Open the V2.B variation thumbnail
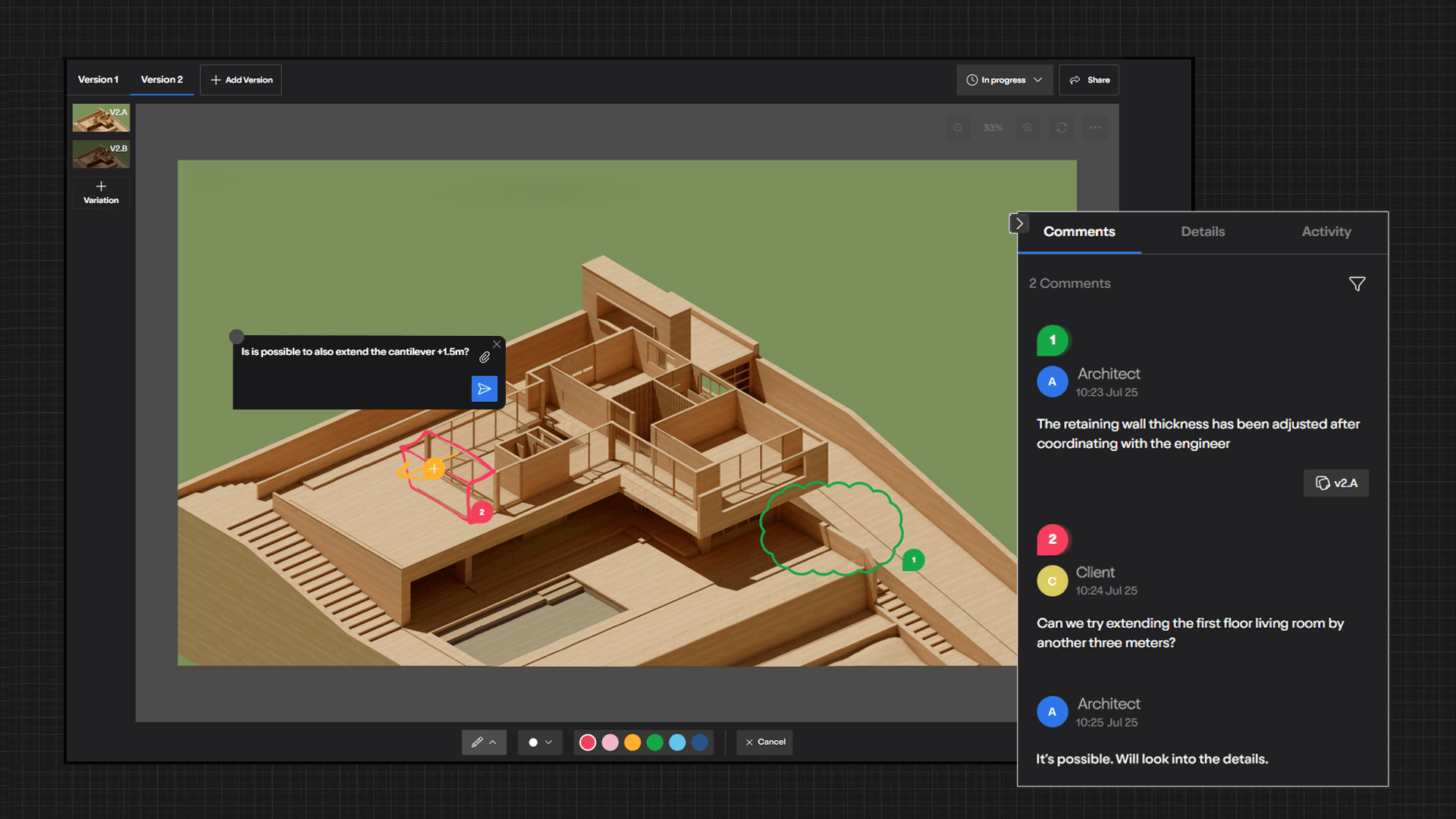The height and width of the screenshot is (819, 1456). 101,153
